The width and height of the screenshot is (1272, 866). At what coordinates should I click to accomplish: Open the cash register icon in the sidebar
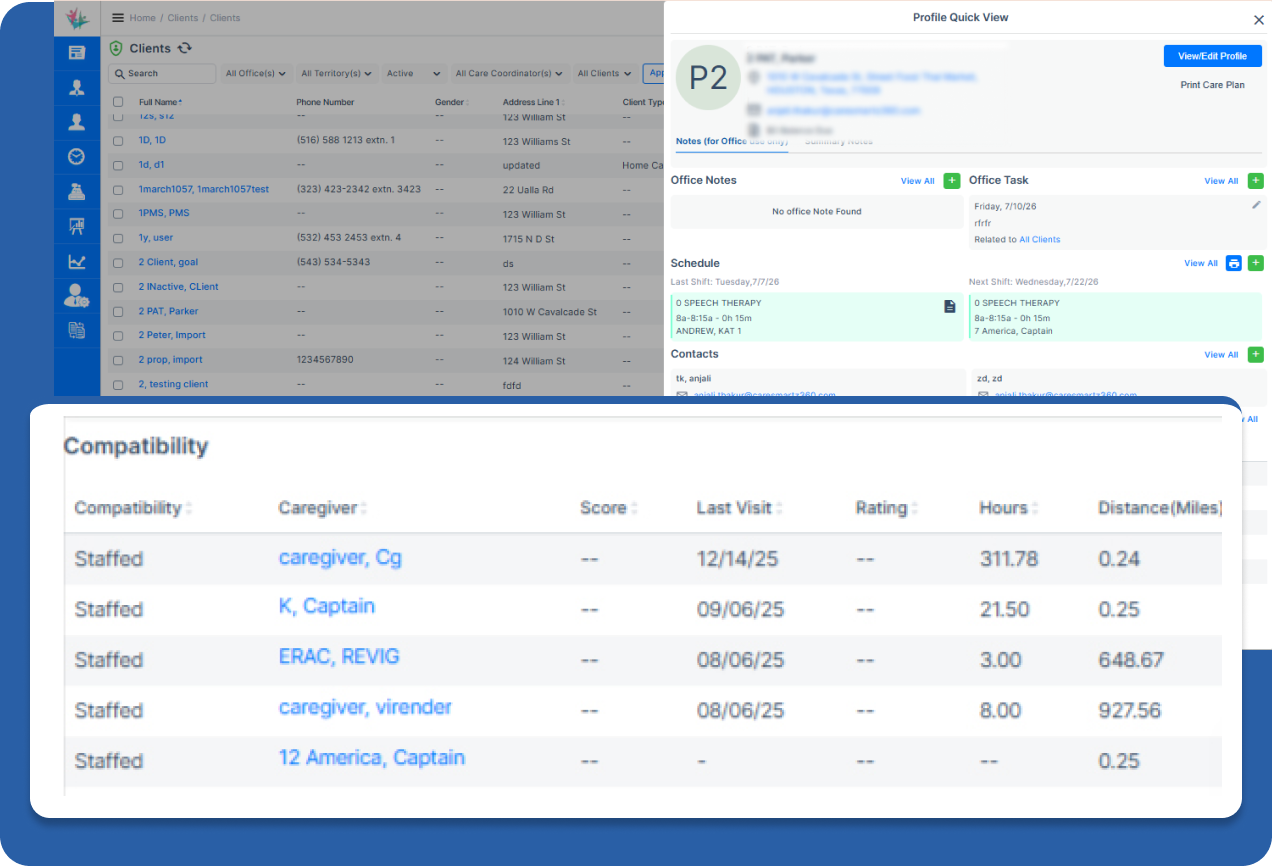tap(77, 191)
